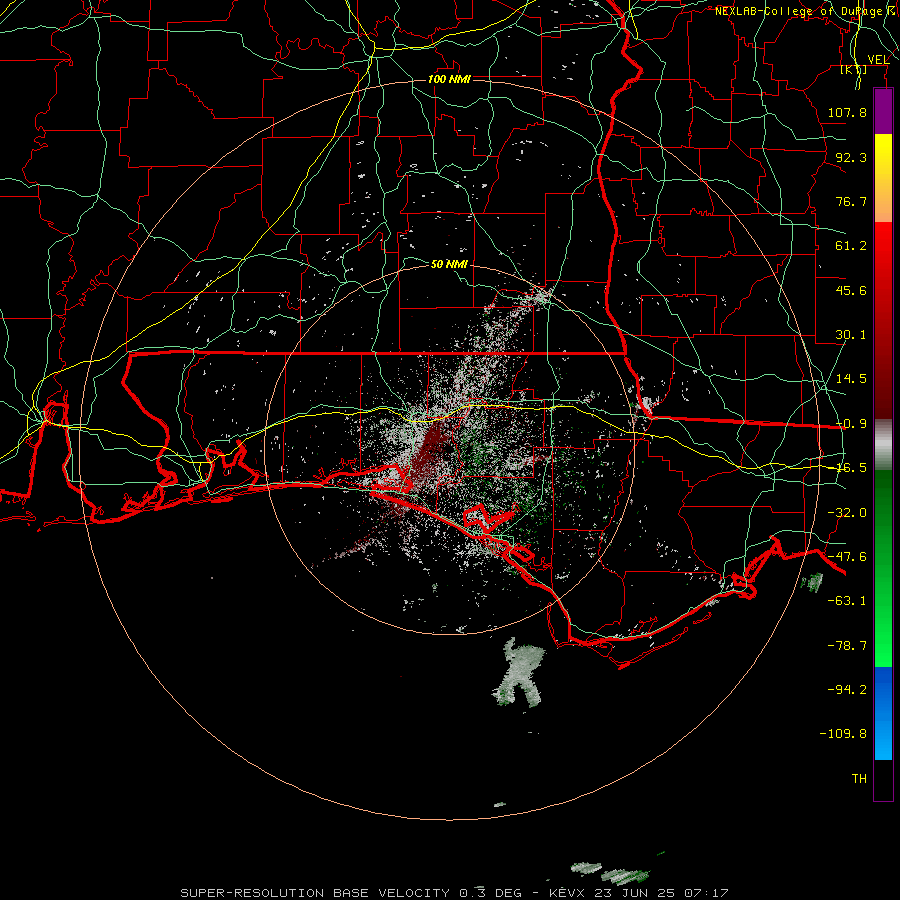
Task: Click the 50 NMI range ring label
Action: coord(449,264)
